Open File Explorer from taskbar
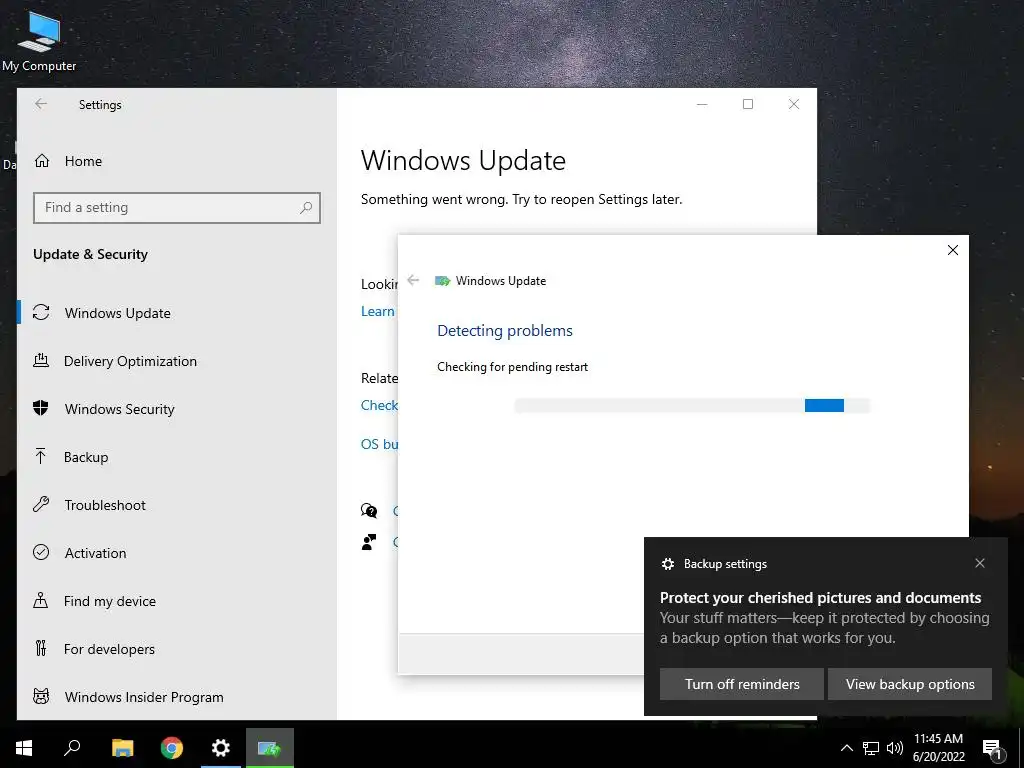Image resolution: width=1024 pixels, height=768 pixels. [x=122, y=748]
